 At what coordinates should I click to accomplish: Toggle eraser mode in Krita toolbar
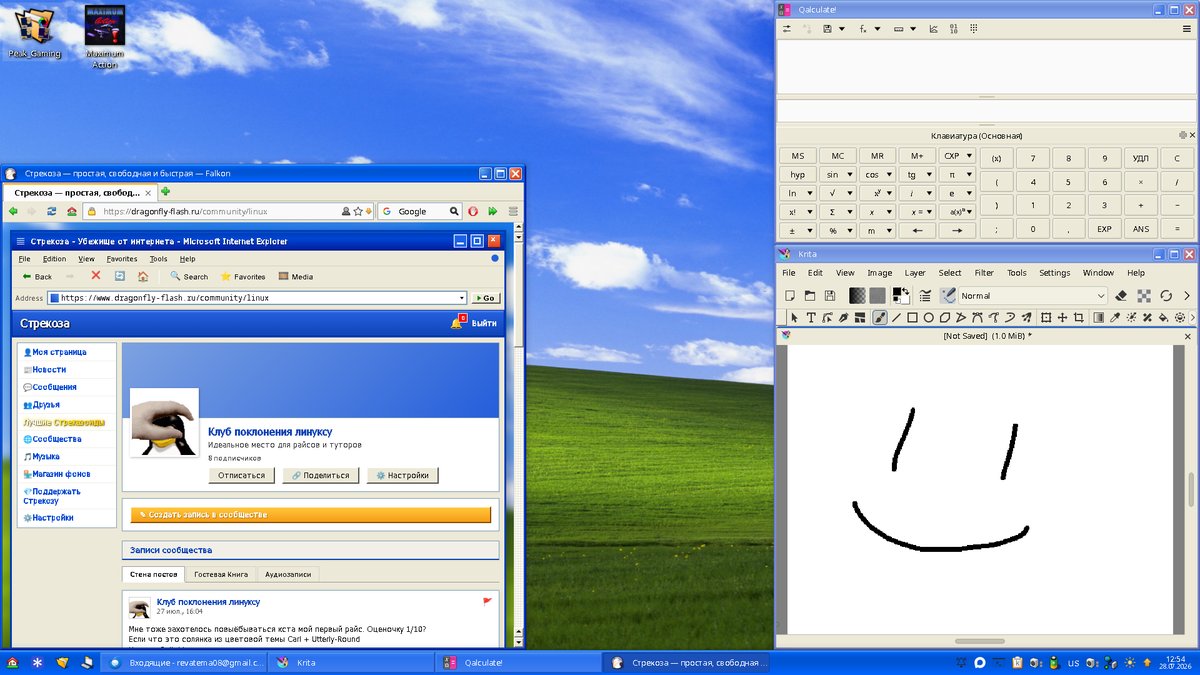(x=1121, y=296)
